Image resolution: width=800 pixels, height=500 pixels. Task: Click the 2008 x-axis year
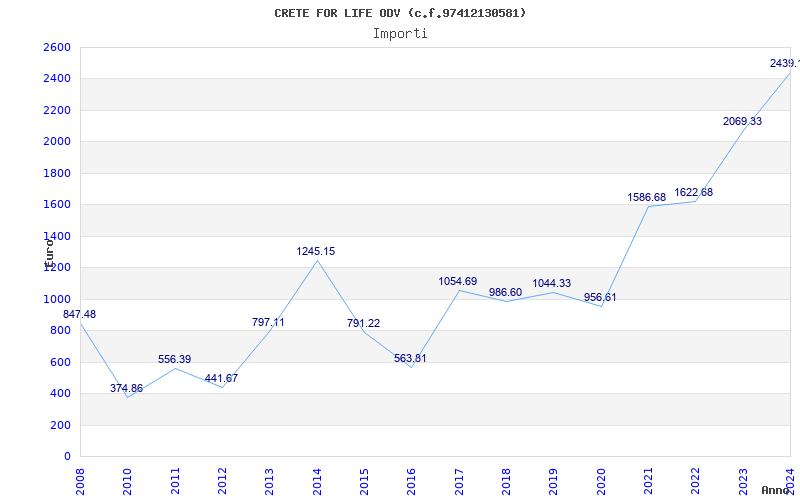coord(80,482)
